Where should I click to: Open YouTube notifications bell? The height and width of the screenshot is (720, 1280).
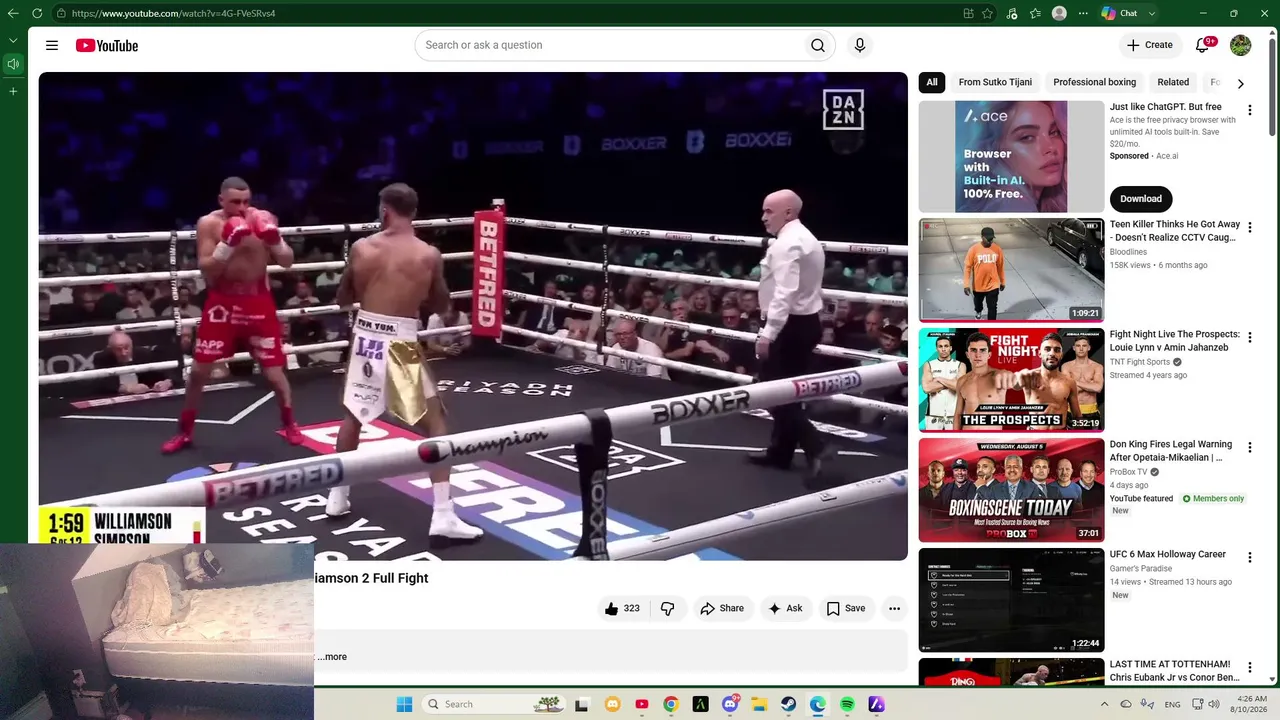tap(1203, 45)
